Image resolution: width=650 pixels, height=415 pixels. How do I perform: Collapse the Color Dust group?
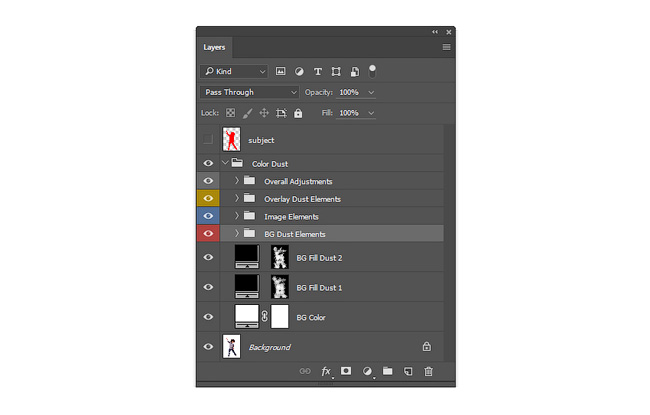point(225,163)
